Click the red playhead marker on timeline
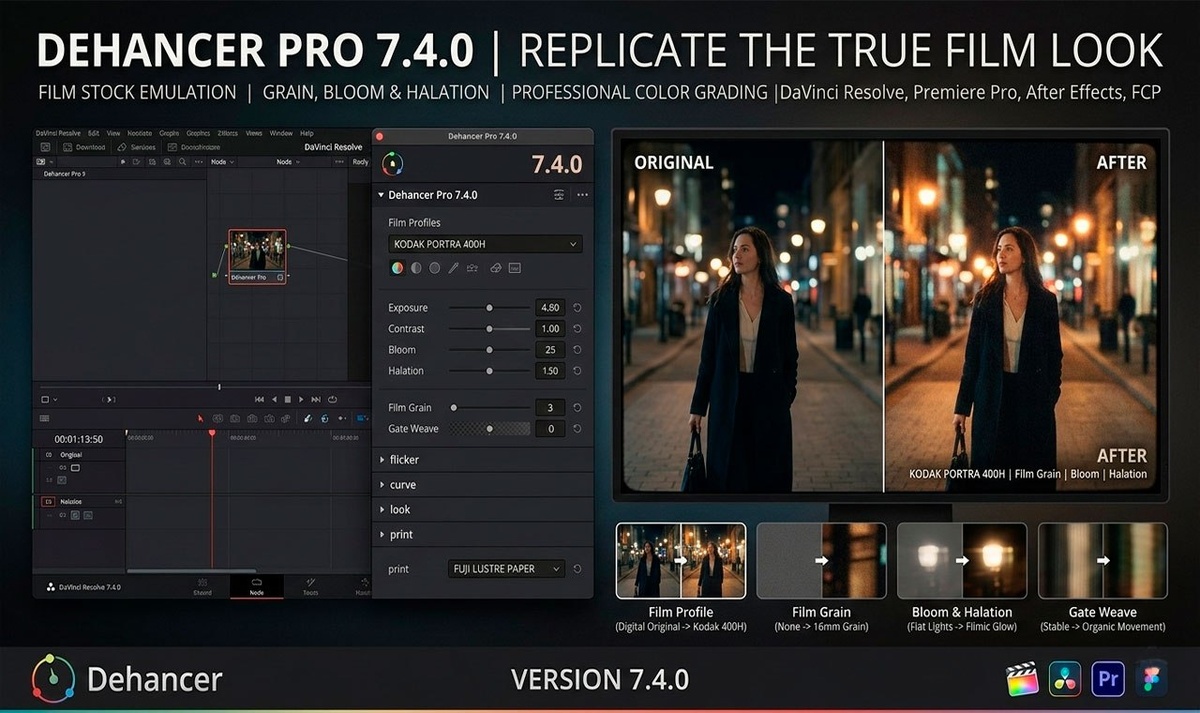 pyautogui.click(x=212, y=433)
